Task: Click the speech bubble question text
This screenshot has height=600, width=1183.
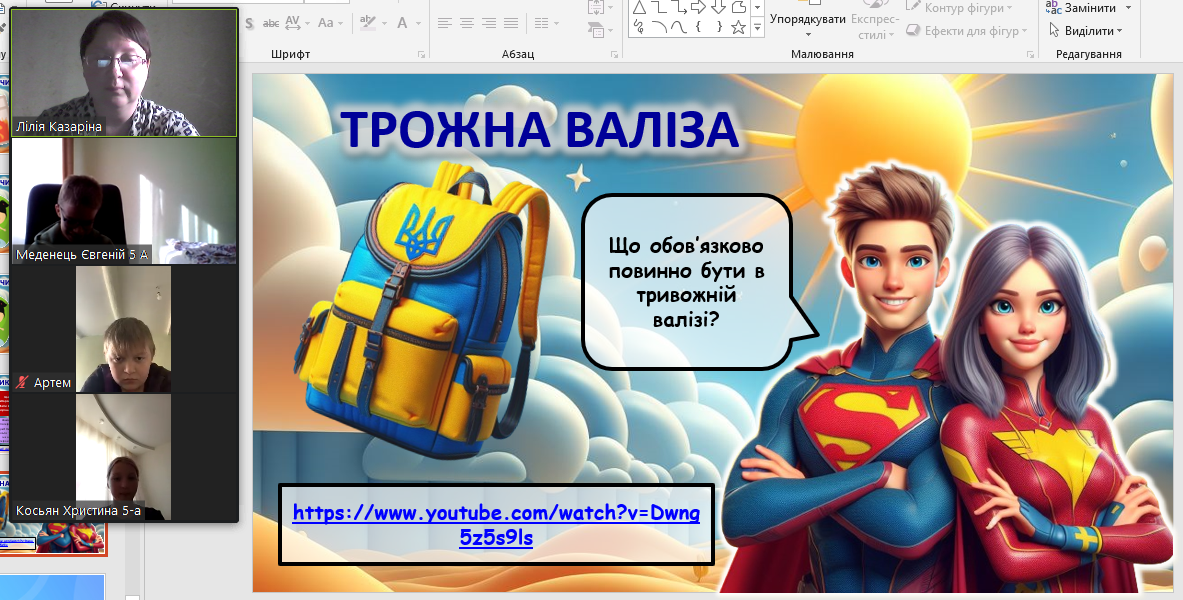Action: click(x=686, y=282)
